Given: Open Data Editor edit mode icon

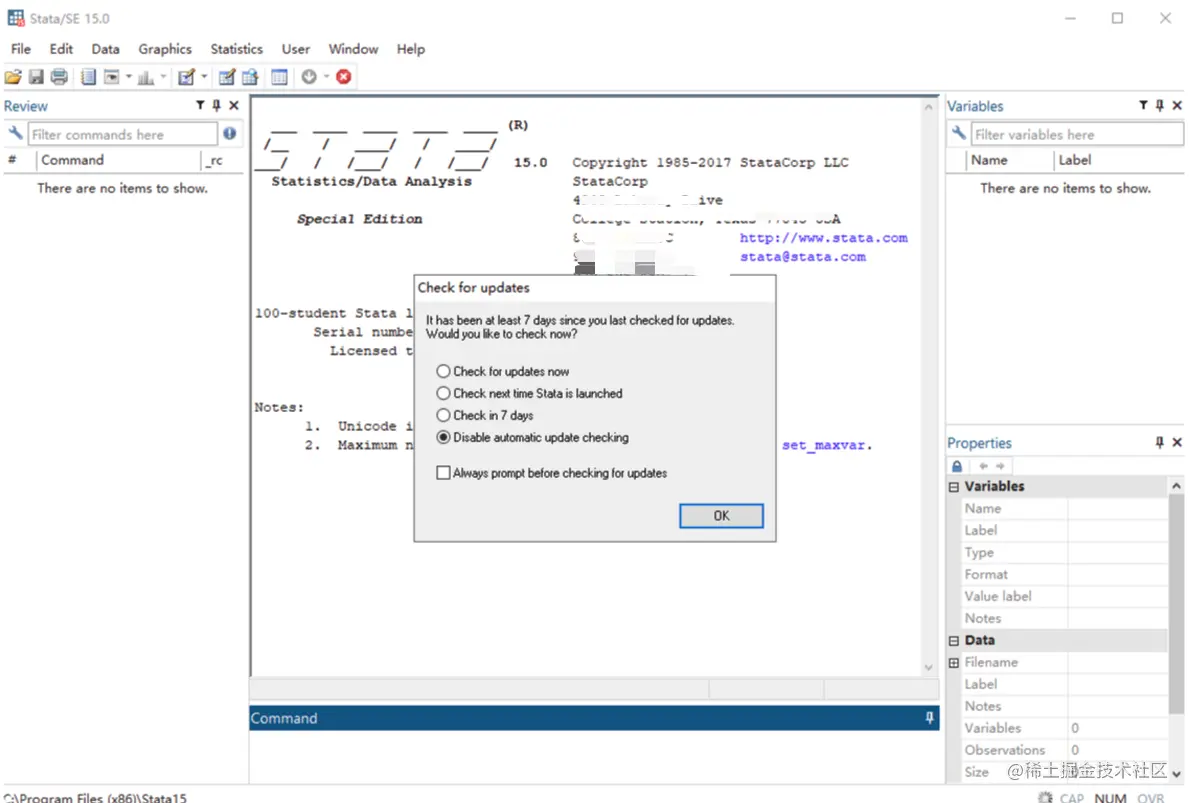Looking at the screenshot, I should pos(227,77).
